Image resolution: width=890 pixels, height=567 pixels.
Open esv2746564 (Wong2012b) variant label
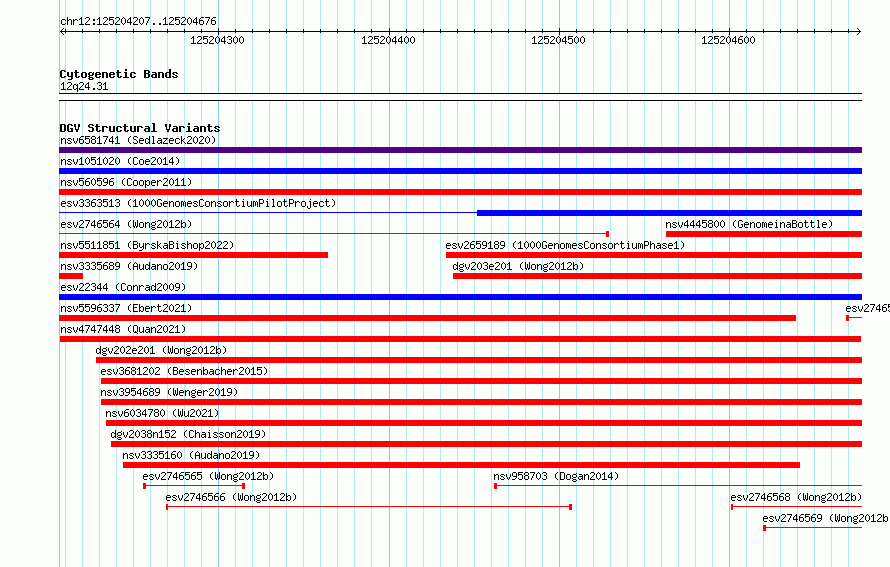point(126,224)
